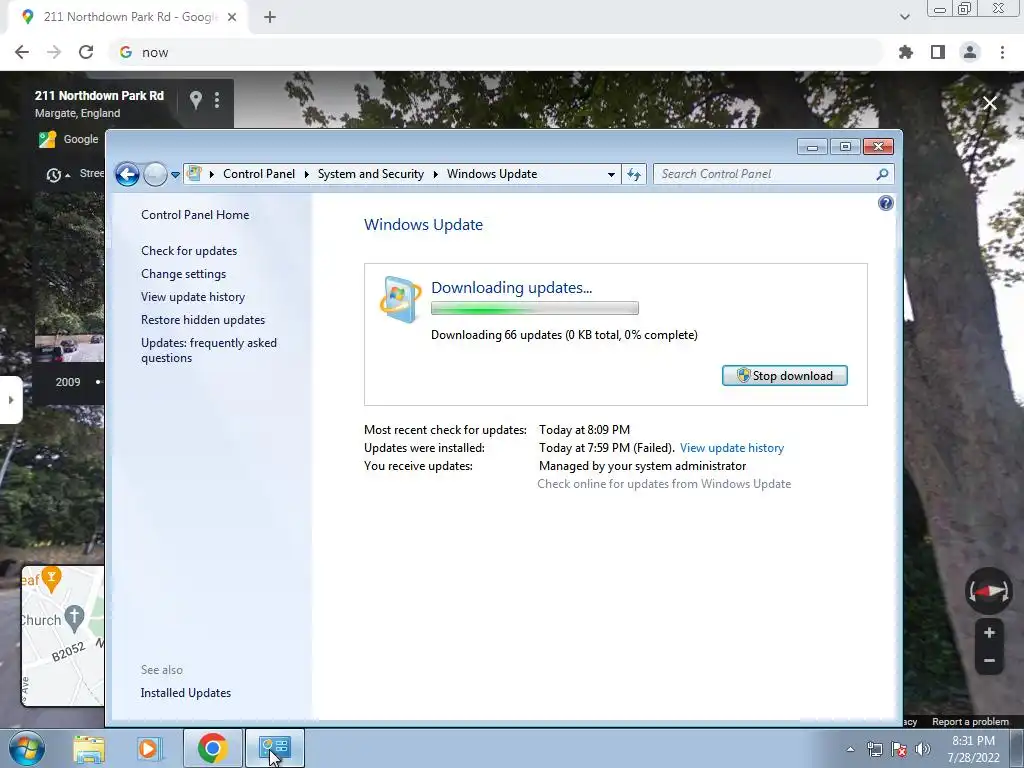
Task: Click Restore hidden updates link
Action: click(202, 320)
